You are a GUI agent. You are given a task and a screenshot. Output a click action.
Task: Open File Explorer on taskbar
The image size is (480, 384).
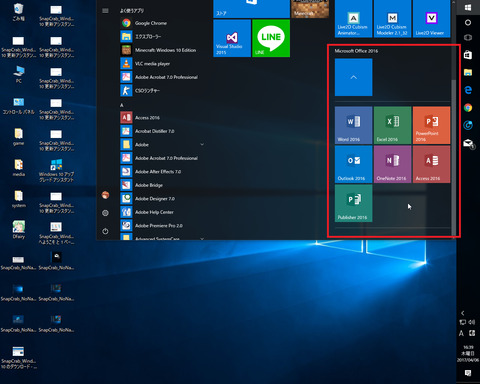[x=468, y=72]
